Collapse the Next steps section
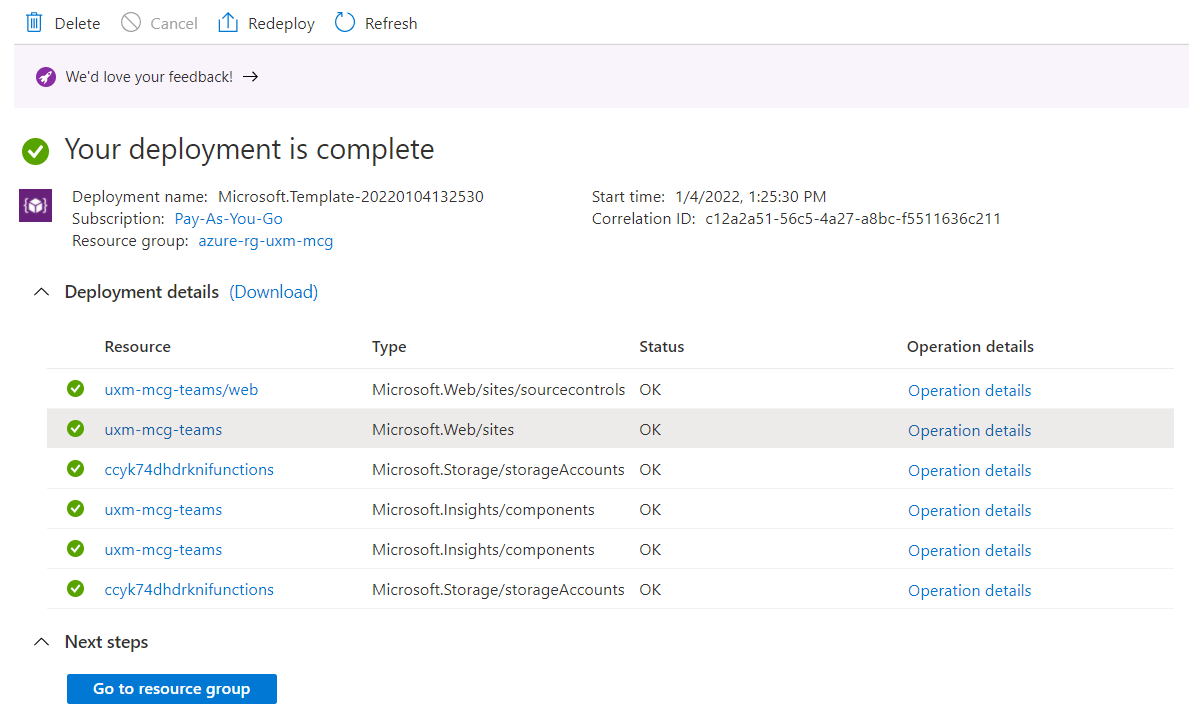The image size is (1189, 724). coord(41,642)
